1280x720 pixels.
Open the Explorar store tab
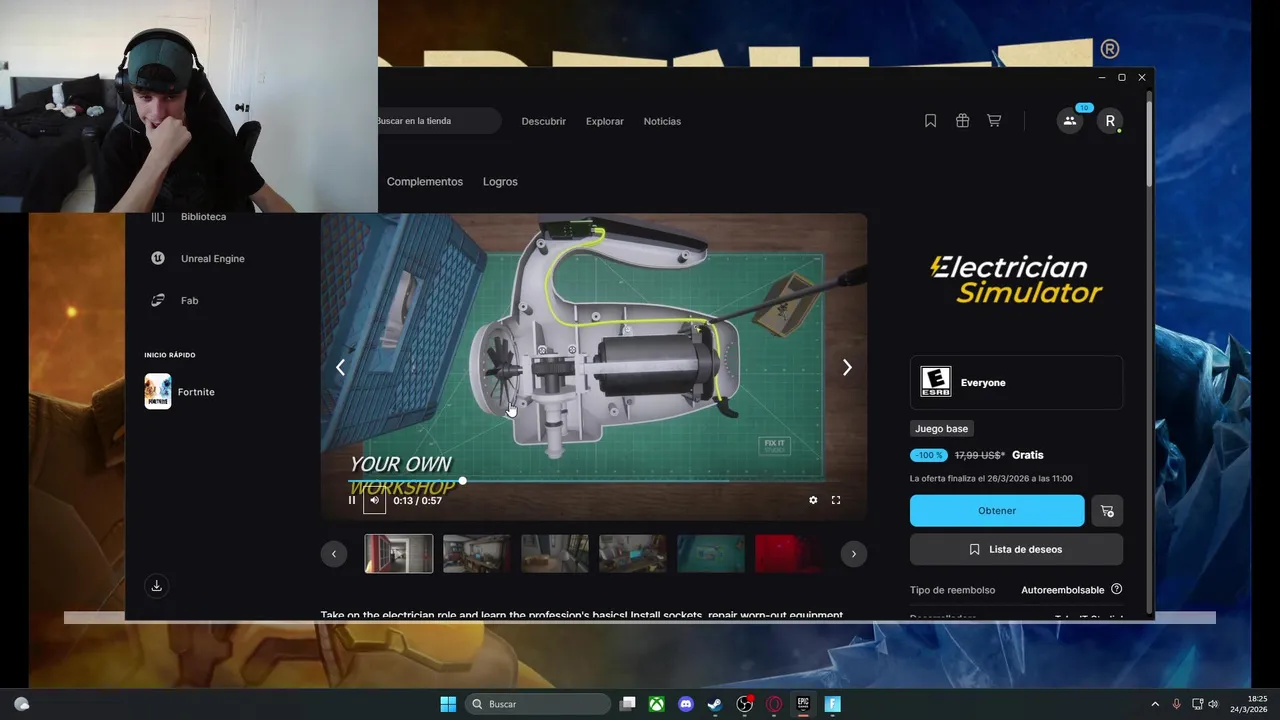click(605, 121)
